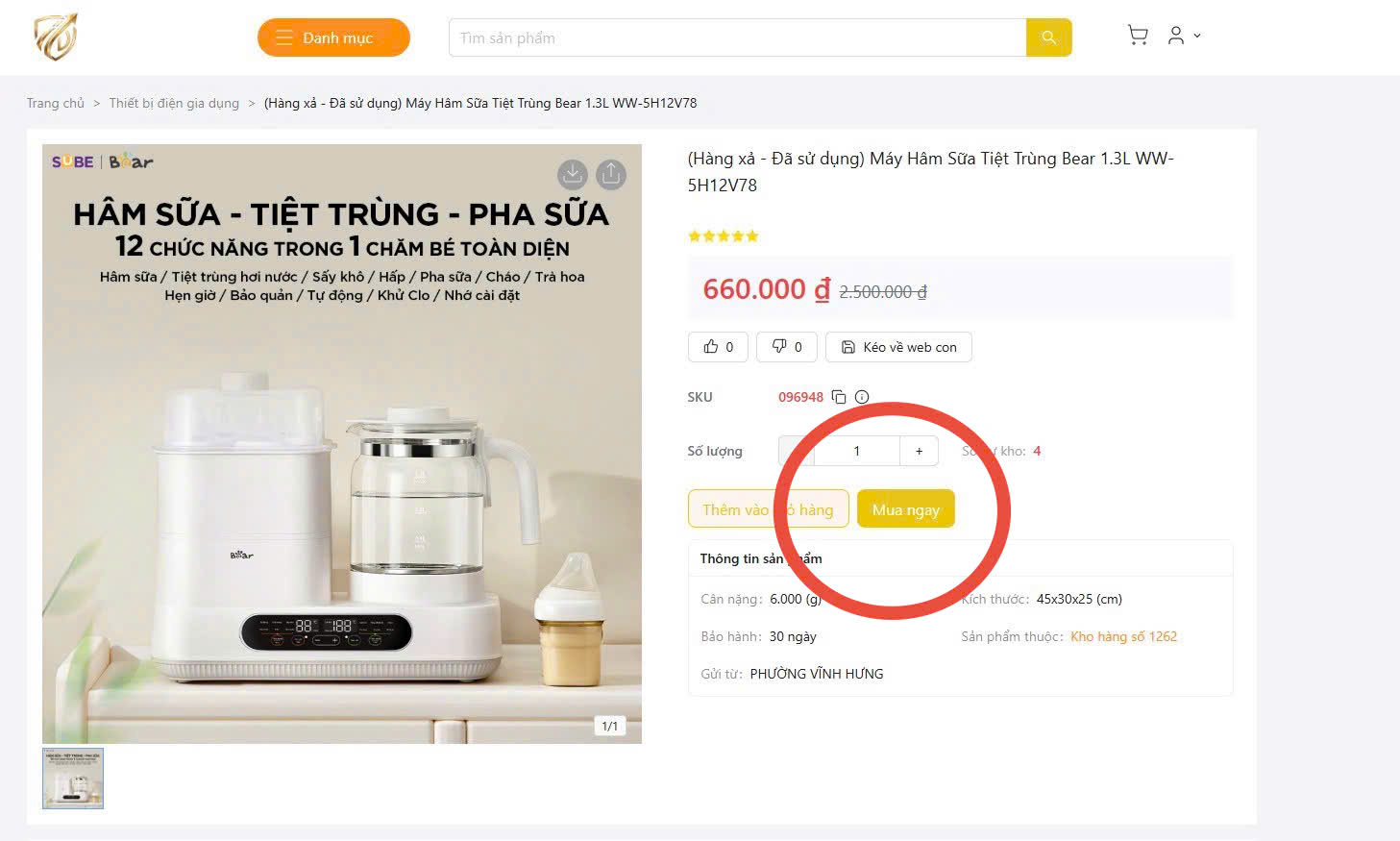Download the product image
1400x841 pixels.
coord(573,174)
